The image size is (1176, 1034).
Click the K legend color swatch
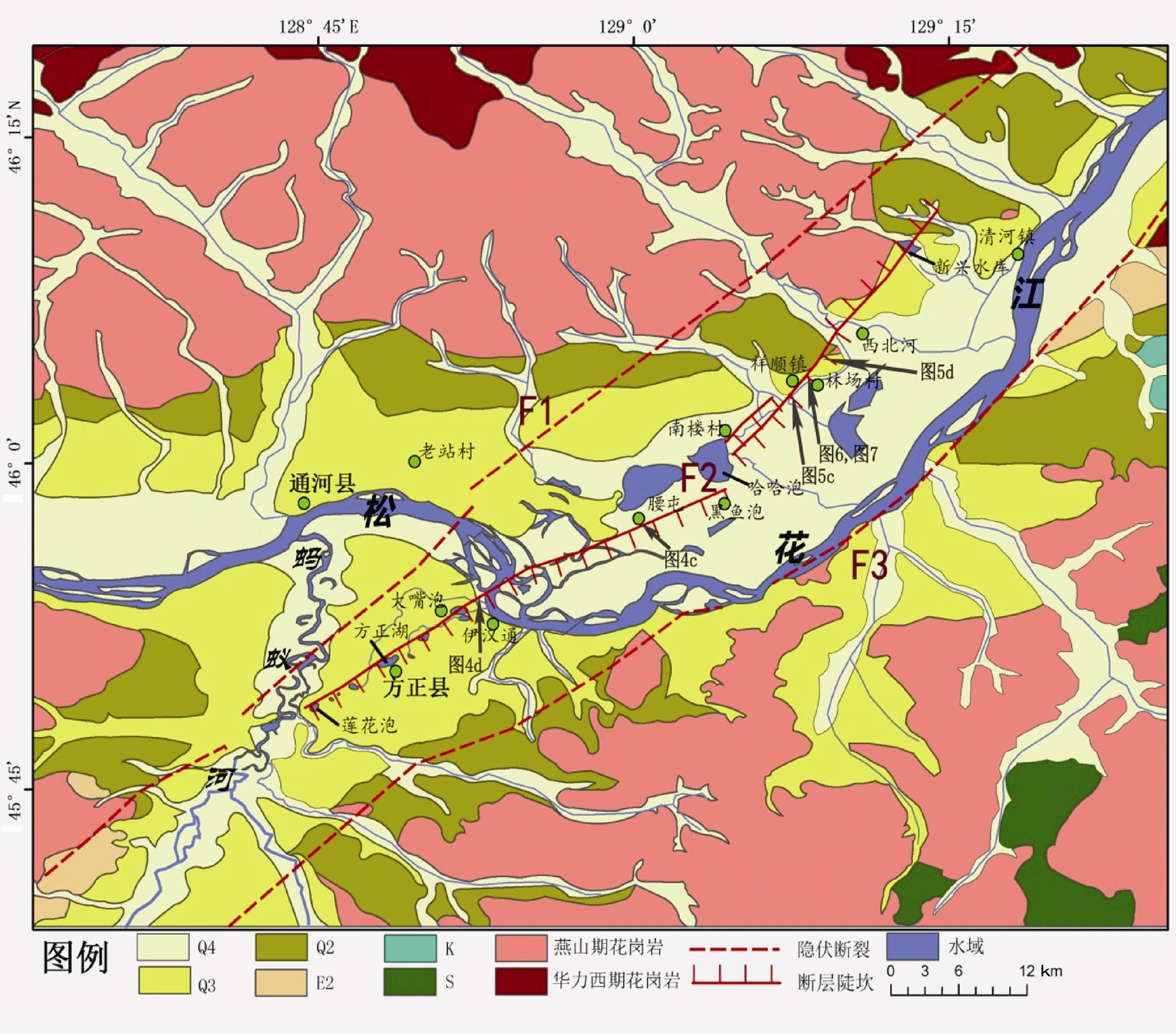(x=410, y=948)
